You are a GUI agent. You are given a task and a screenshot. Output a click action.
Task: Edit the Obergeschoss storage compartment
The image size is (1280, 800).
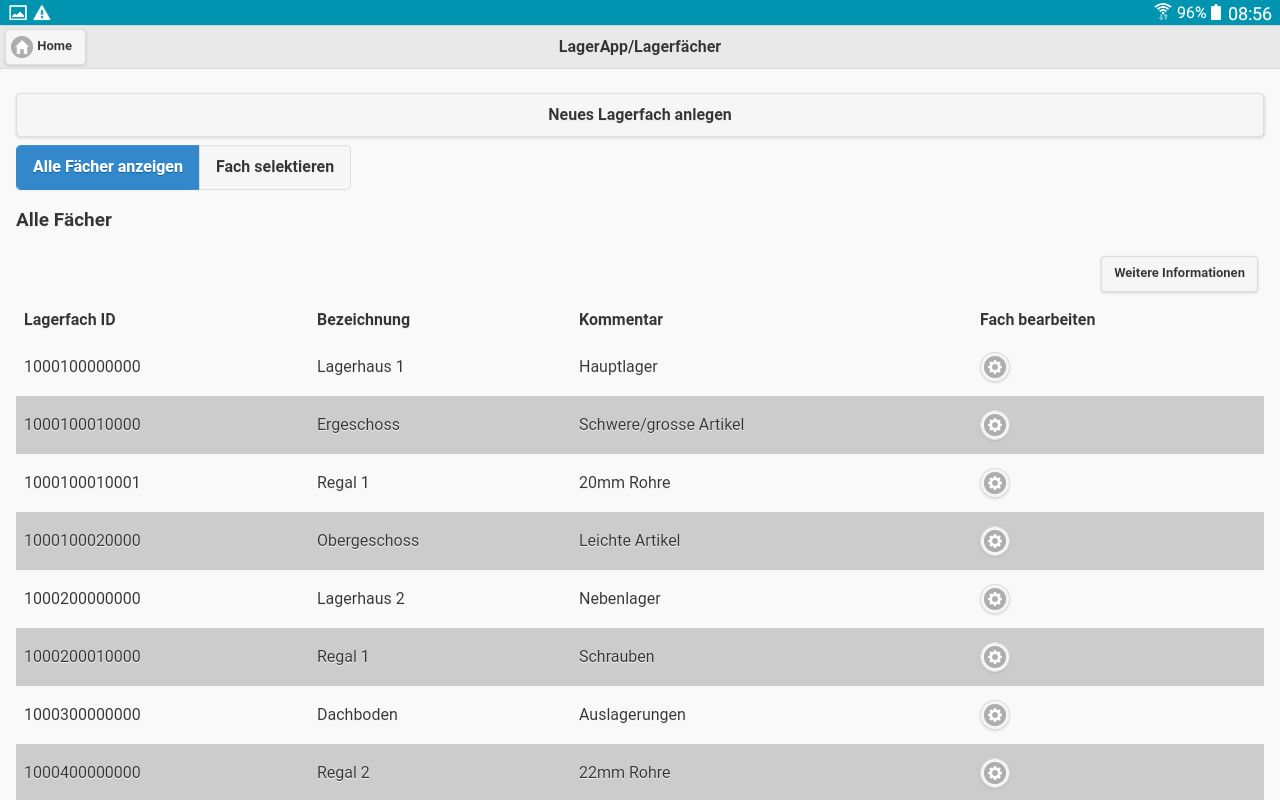994,541
